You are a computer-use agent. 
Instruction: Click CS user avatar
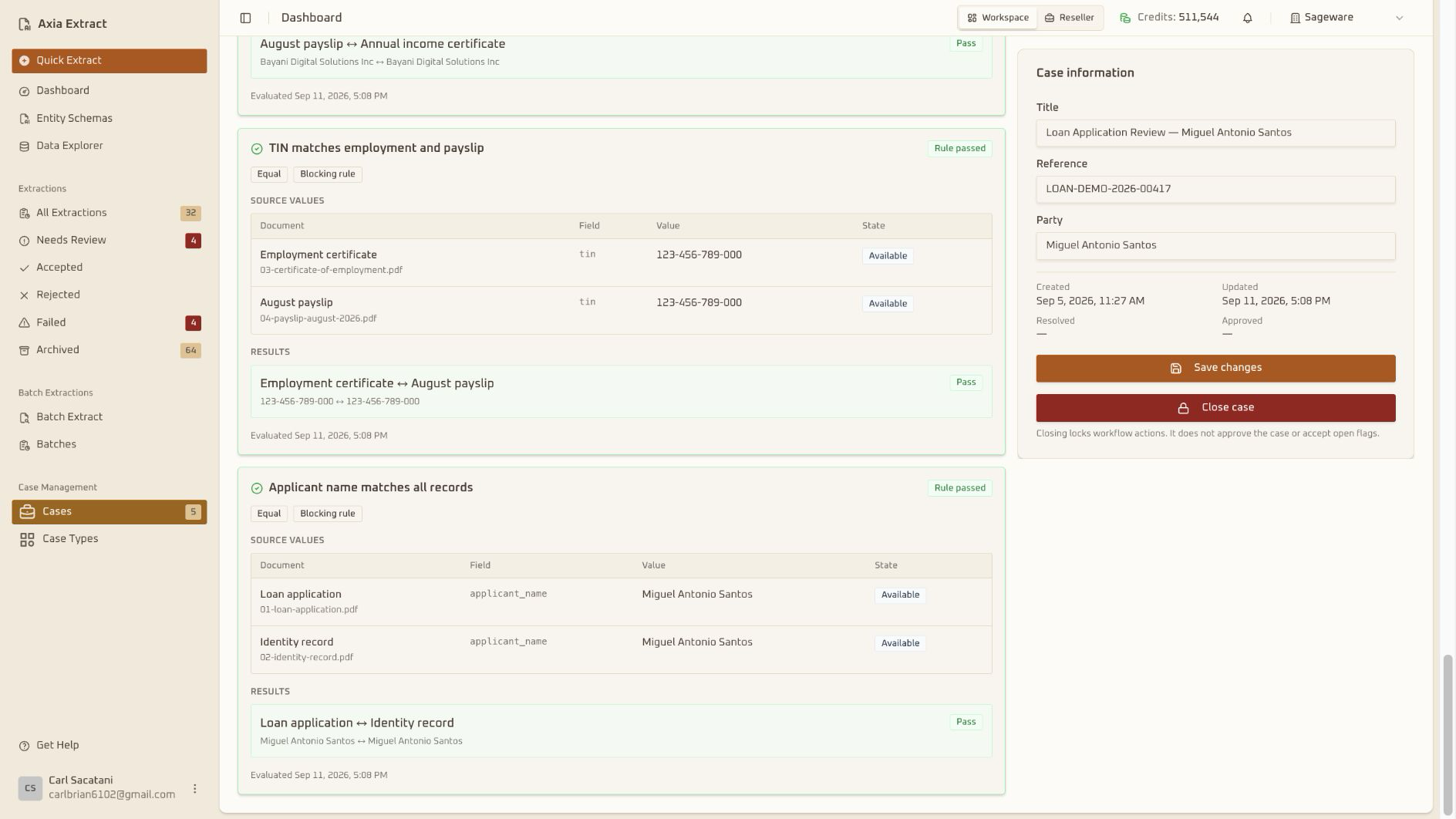tap(30, 788)
